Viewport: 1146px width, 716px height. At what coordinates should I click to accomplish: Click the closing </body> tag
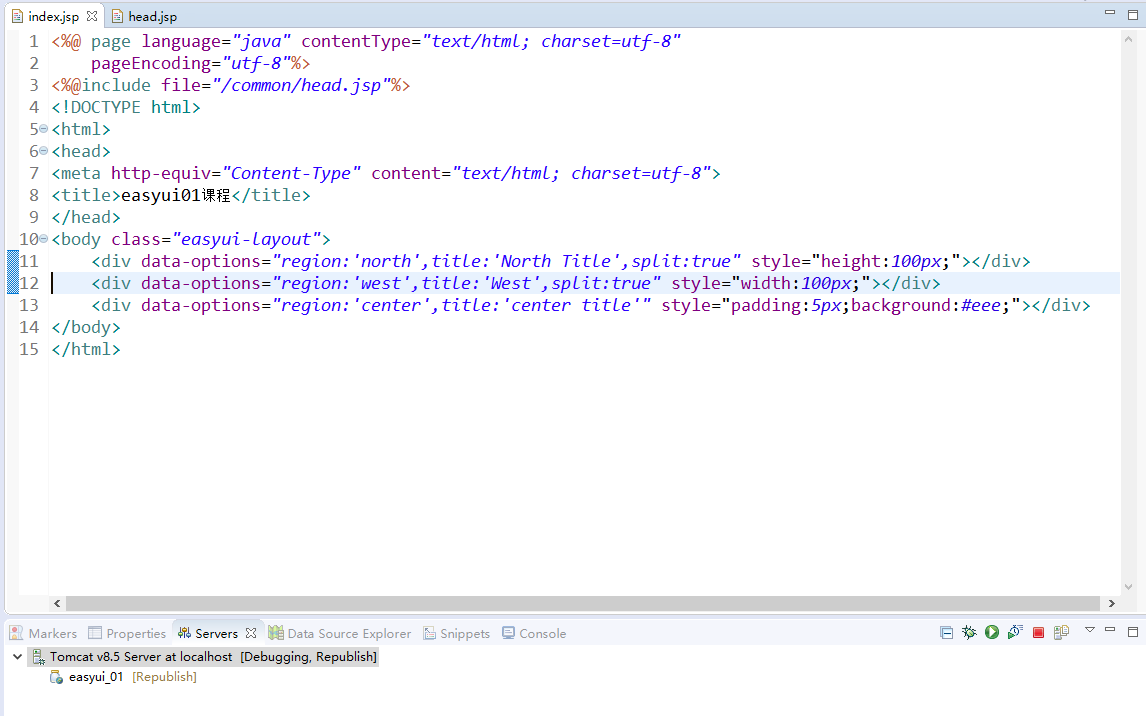[x=86, y=327]
